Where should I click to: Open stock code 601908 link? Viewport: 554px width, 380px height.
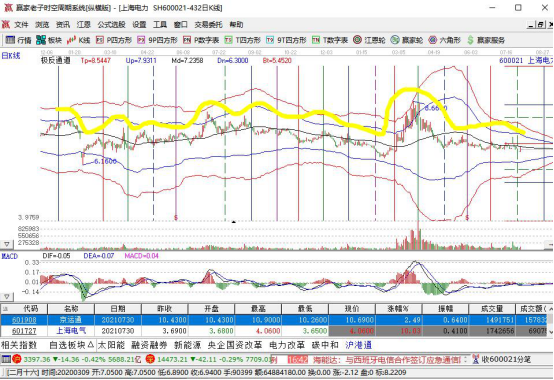24,320
